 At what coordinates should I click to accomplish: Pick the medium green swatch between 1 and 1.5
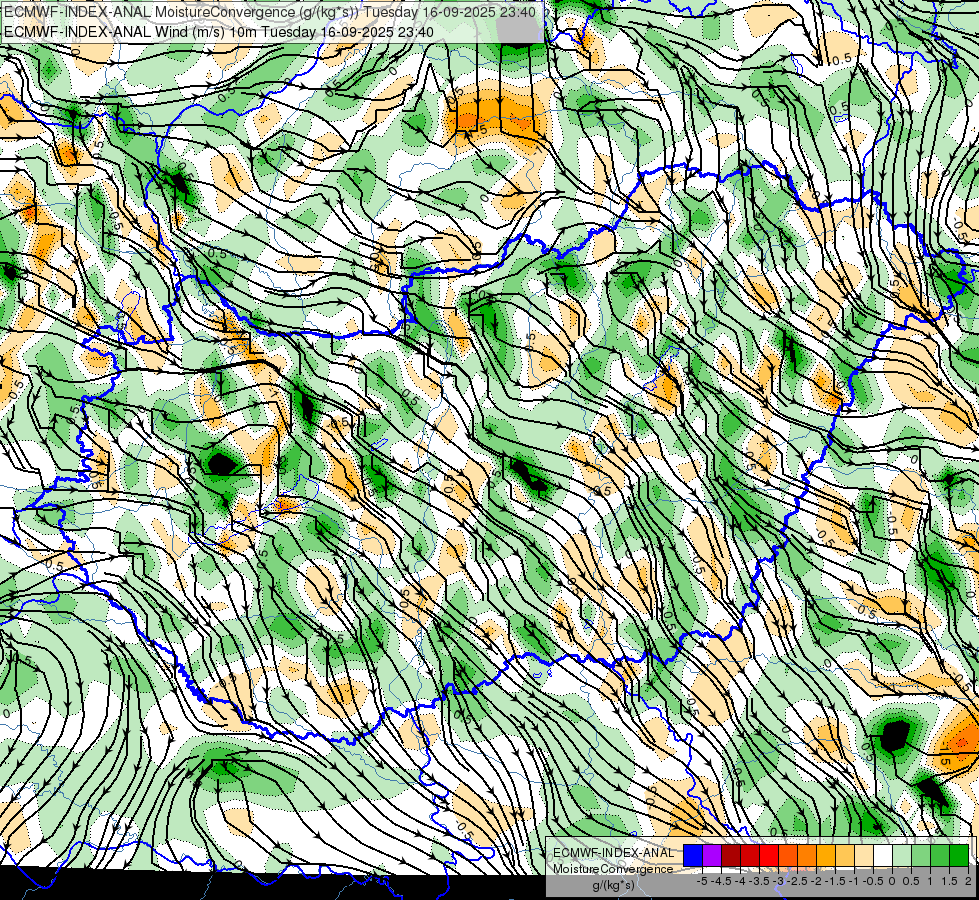(940, 855)
